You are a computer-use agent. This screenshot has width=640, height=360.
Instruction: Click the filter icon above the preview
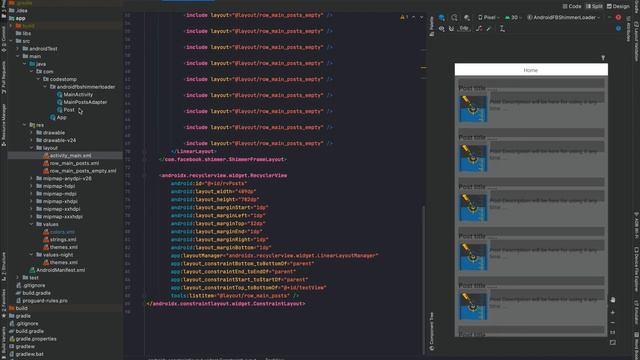point(603,58)
